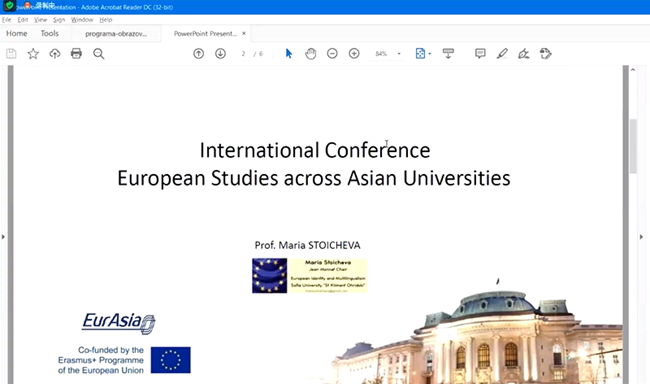Image resolution: width=650 pixels, height=384 pixels.
Task: Upload the file to the cloud
Action: pyautogui.click(x=55, y=53)
